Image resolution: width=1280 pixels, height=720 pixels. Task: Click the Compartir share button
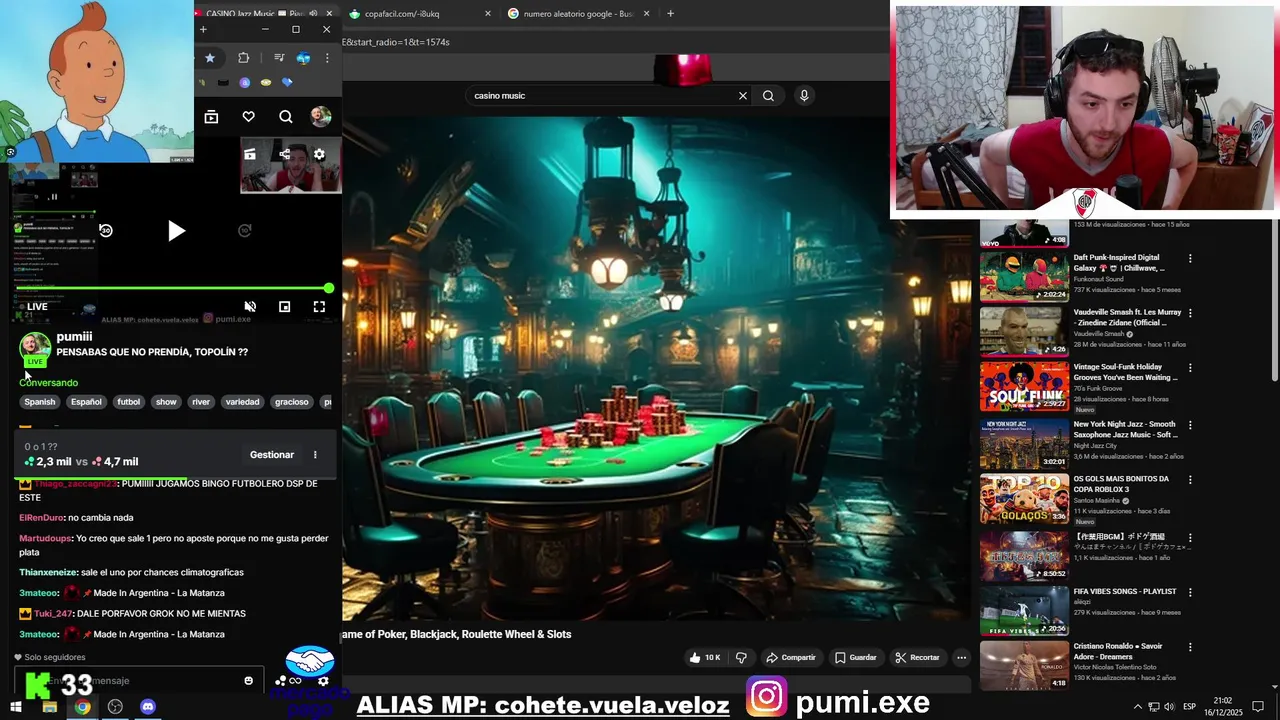[x=790, y=657]
